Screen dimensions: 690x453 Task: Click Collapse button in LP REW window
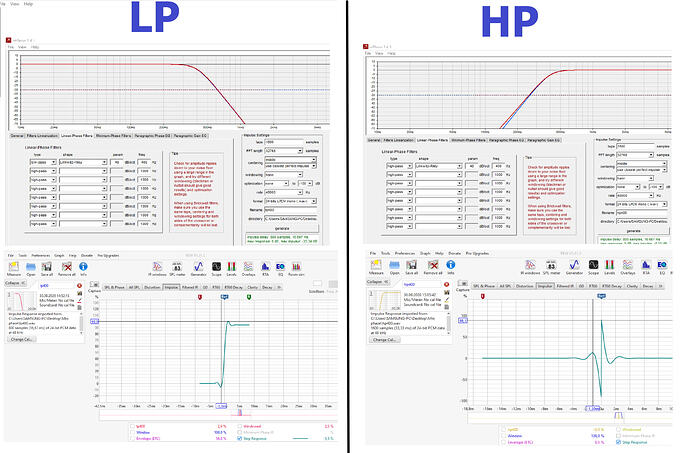(x=15, y=283)
